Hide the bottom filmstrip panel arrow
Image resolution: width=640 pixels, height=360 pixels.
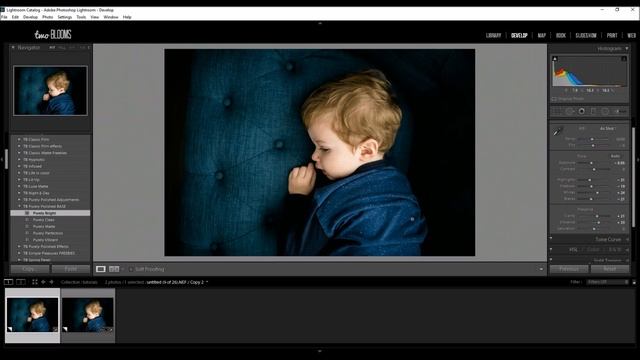tap(320, 351)
